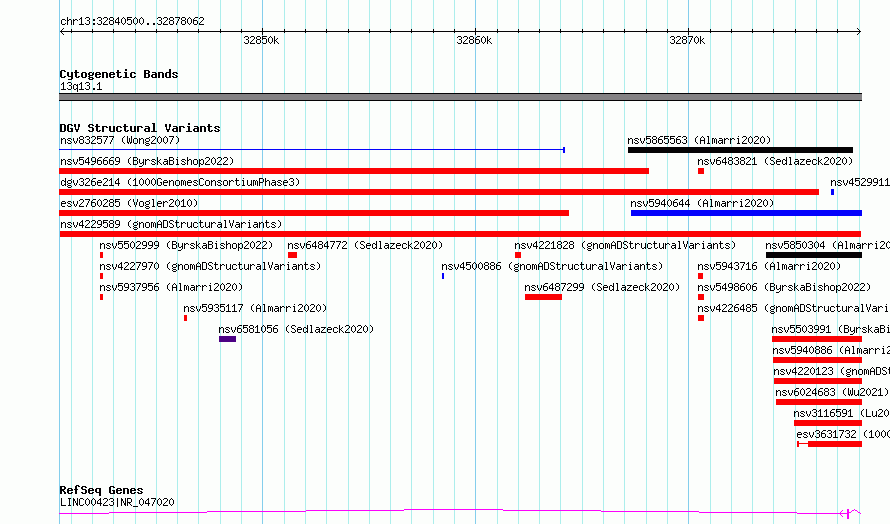The image size is (890, 524).
Task: Select the nsv6484772 (Sedlazeck2020) label
Action: pyautogui.click(x=365, y=245)
